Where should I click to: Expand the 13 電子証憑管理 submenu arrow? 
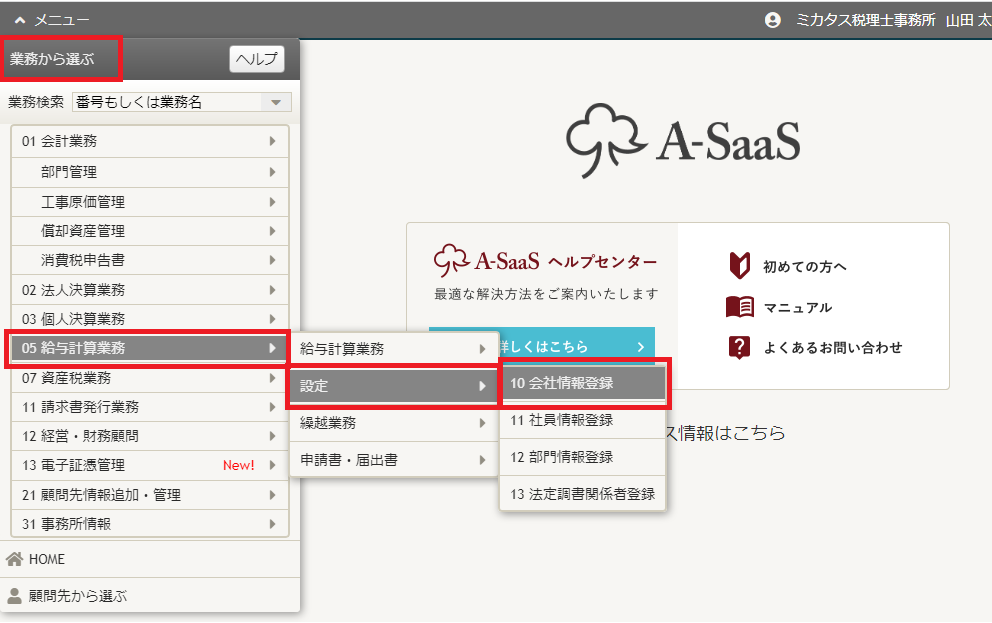(272, 465)
